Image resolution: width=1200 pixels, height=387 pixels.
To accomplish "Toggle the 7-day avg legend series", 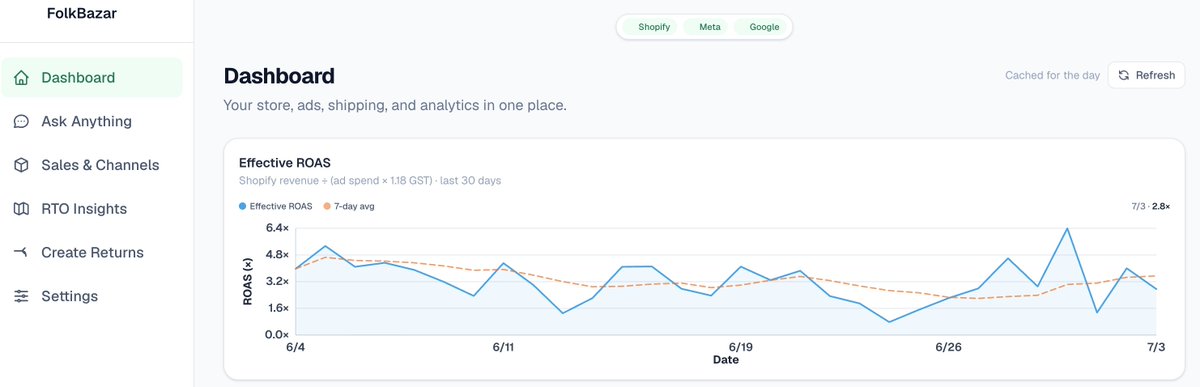I will [348, 206].
